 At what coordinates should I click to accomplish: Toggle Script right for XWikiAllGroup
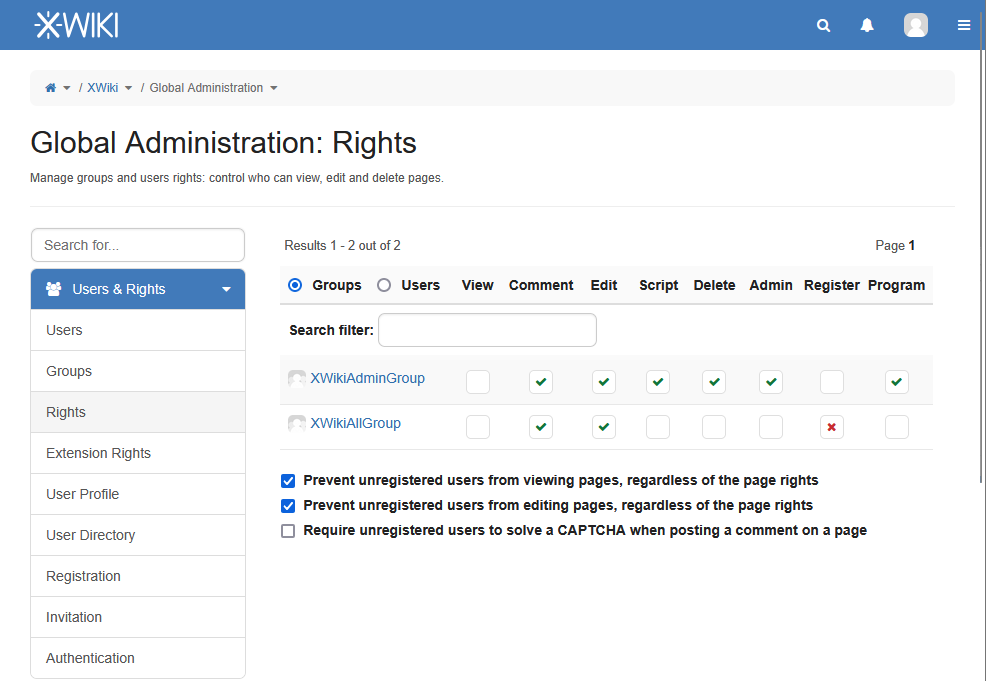click(x=658, y=427)
